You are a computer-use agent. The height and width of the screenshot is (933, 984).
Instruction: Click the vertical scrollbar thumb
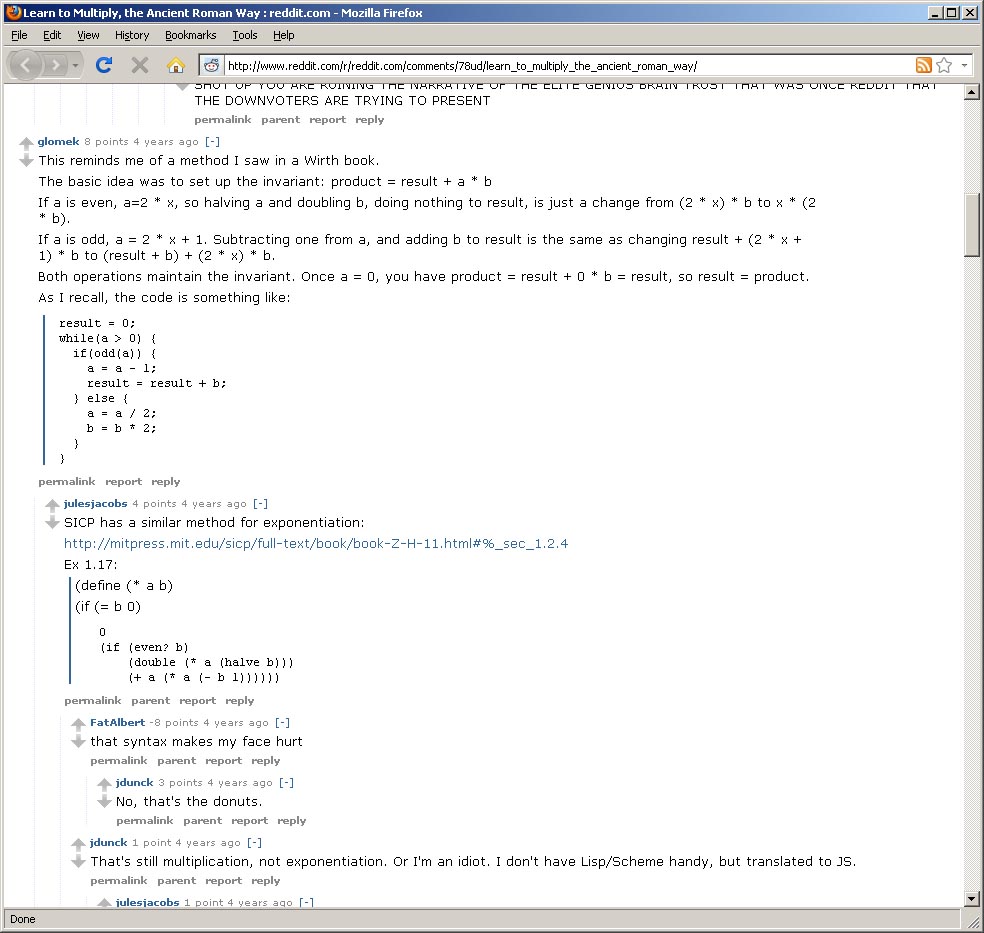pyautogui.click(x=971, y=225)
